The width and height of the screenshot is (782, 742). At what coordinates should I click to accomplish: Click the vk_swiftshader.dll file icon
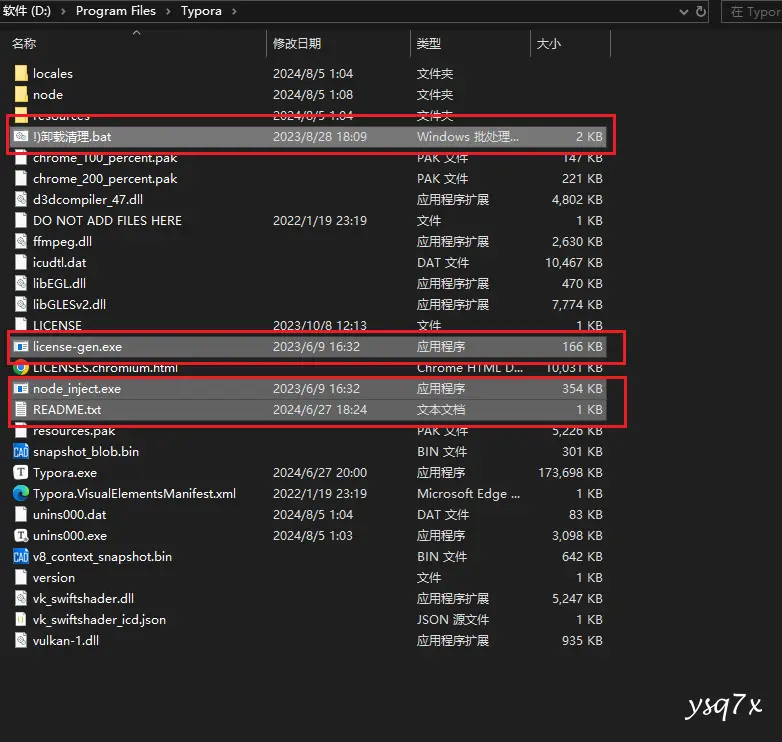21,598
